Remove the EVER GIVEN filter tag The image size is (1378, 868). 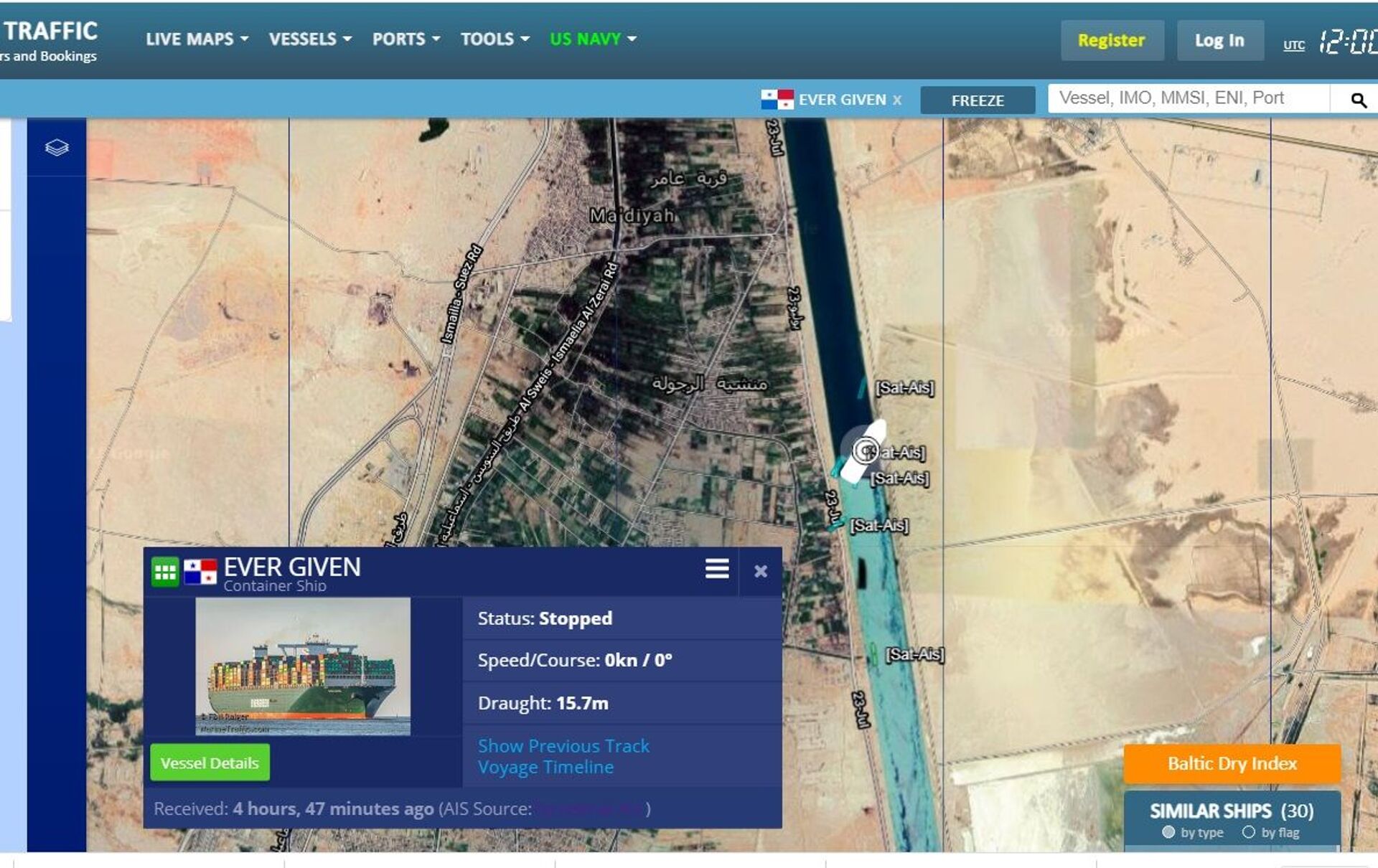pyautogui.click(x=897, y=100)
